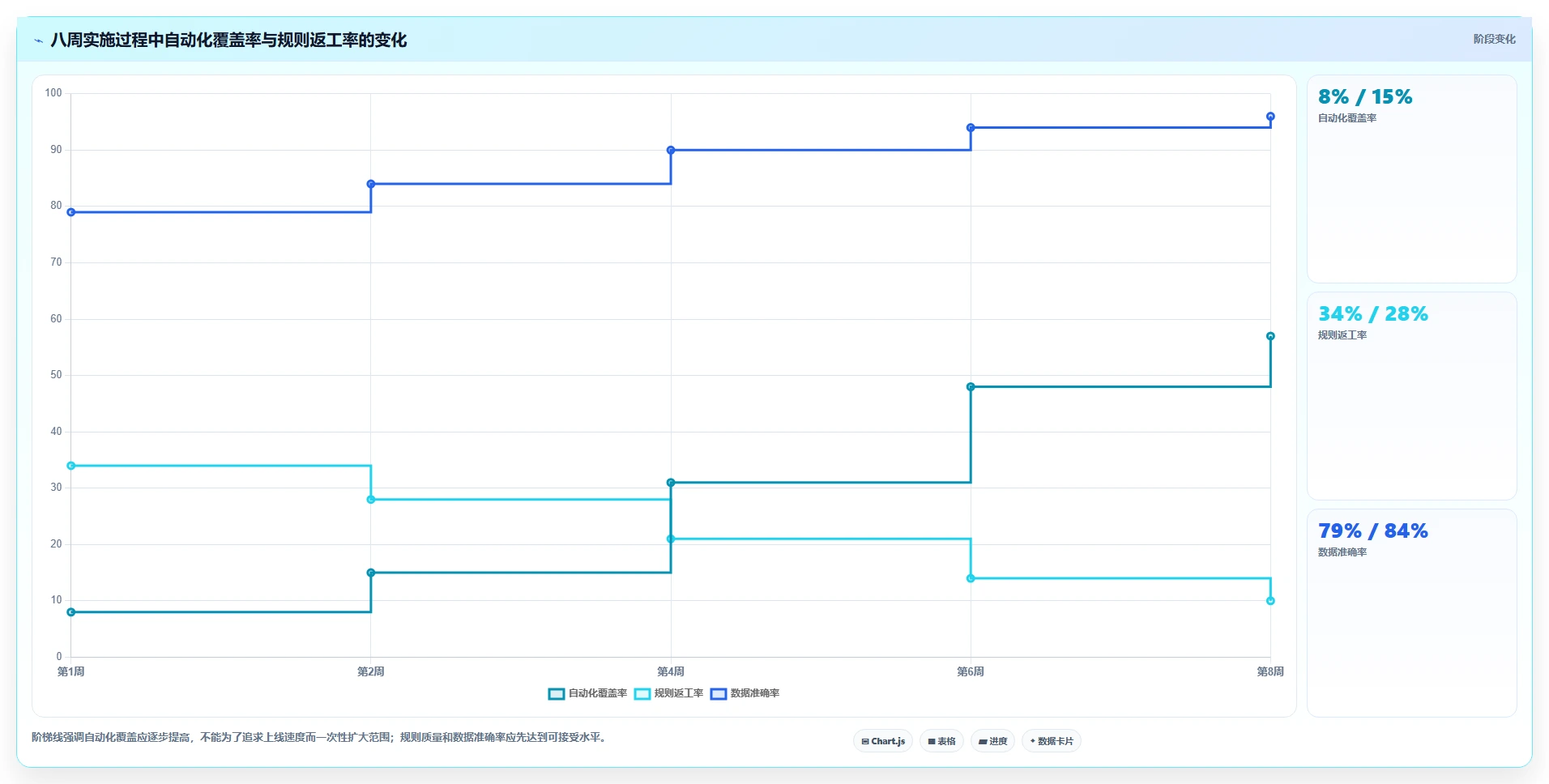Click the 79% / 84% card value

click(1373, 531)
